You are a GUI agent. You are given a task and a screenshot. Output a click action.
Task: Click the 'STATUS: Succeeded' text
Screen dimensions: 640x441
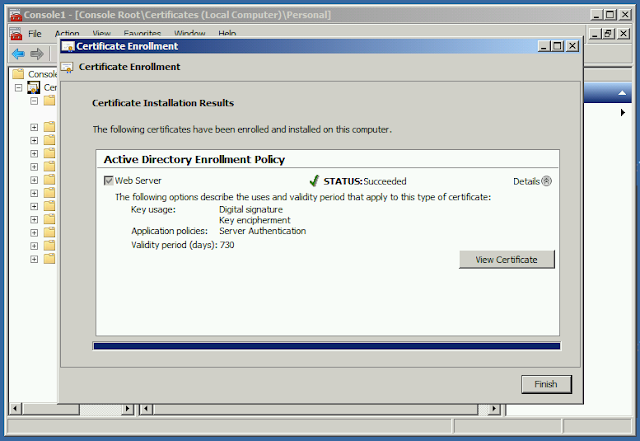coord(365,181)
